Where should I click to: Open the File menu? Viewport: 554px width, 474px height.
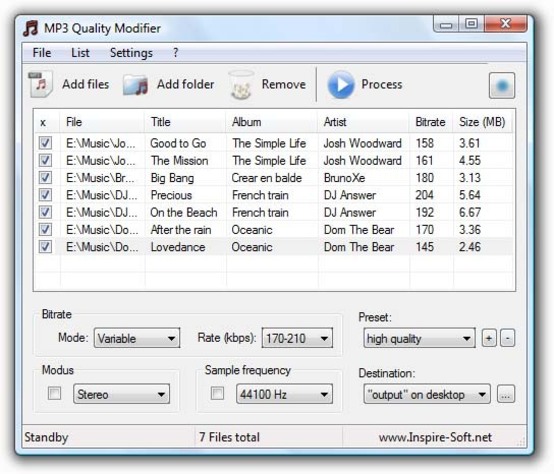coord(42,53)
